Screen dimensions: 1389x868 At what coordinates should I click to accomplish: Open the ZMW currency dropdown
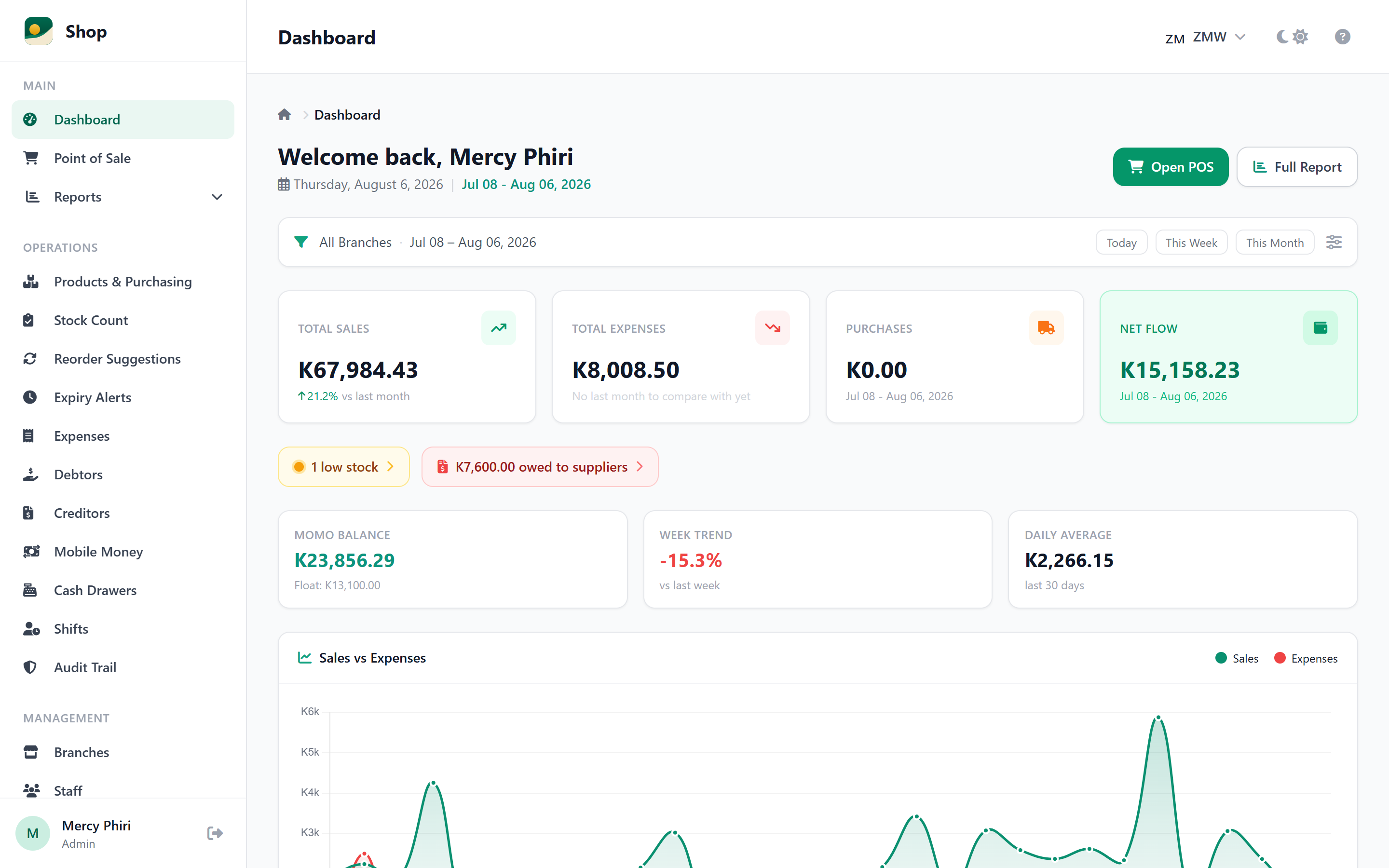pos(1205,37)
